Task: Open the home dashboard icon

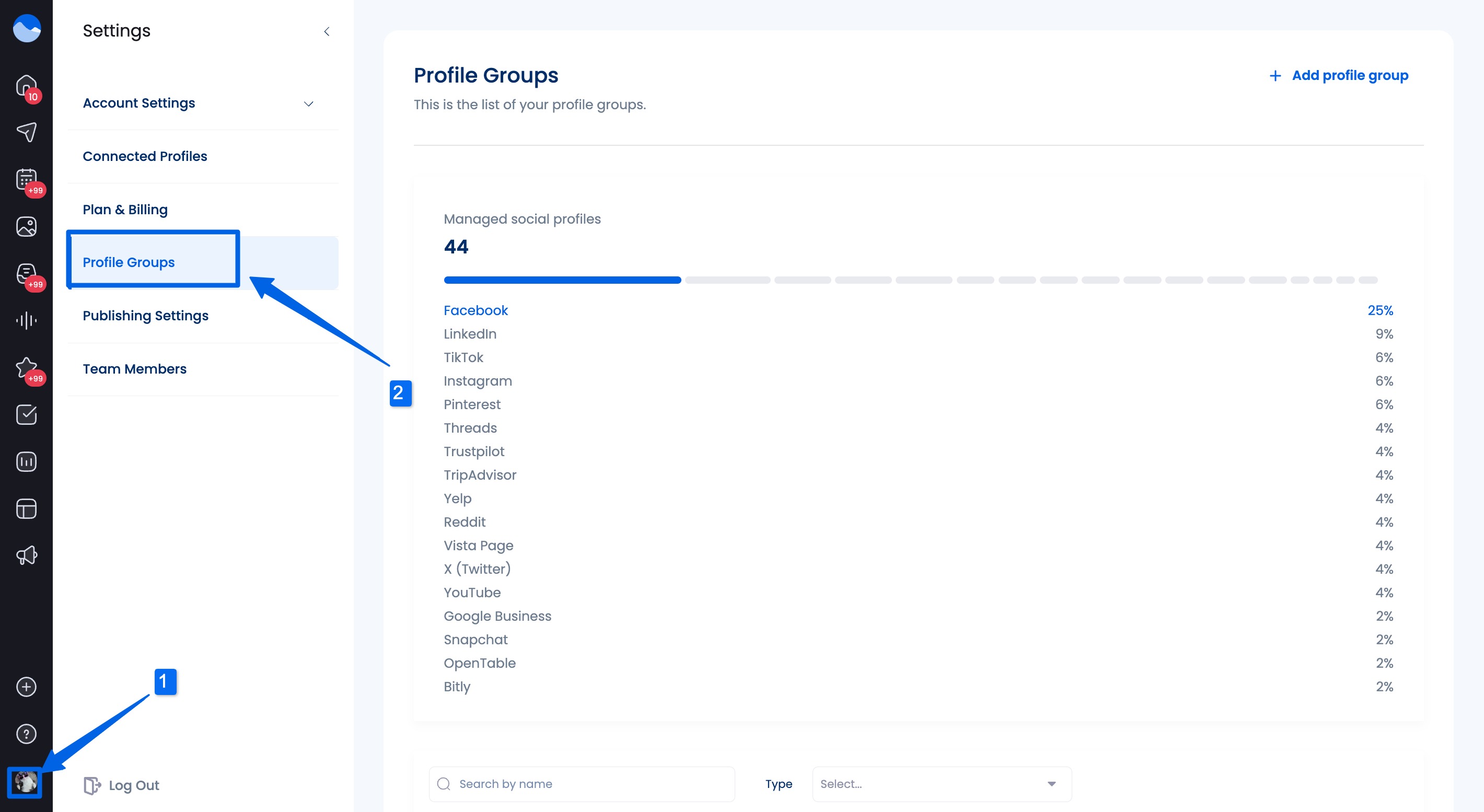Action: [26, 85]
